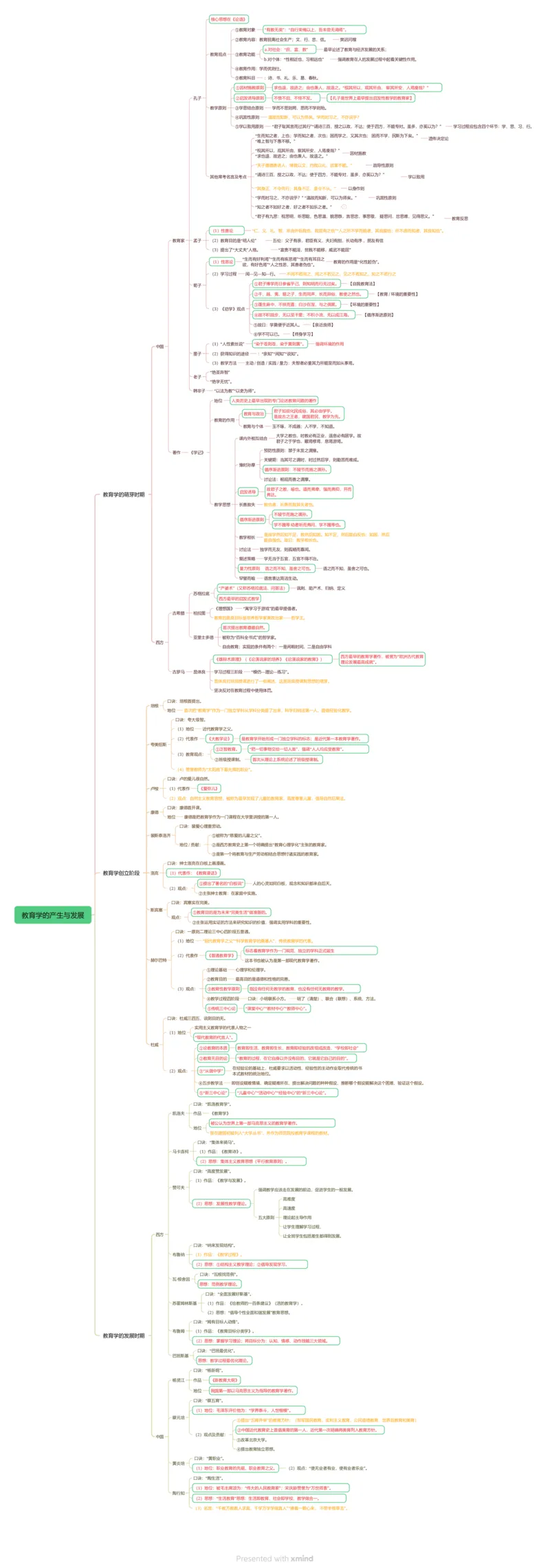The height and width of the screenshot is (1568, 550).
Task: Click the 陶行知 node
Action: tap(178, 1493)
